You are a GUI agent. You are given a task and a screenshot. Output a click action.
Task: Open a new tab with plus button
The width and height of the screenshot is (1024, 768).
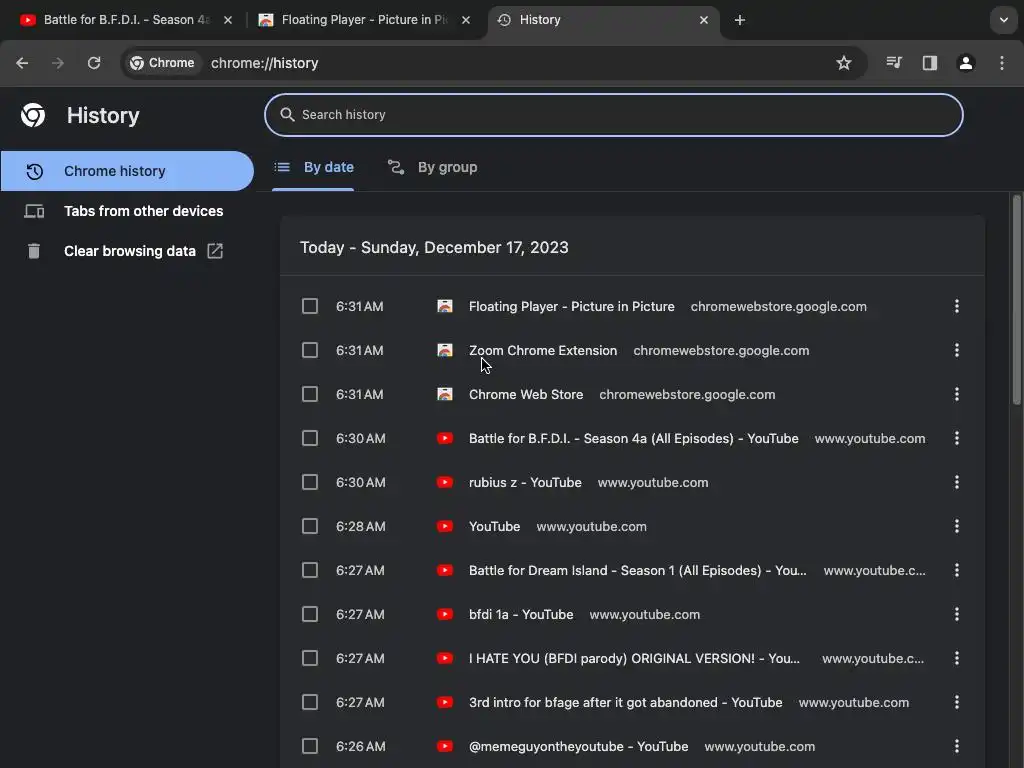[x=740, y=20]
